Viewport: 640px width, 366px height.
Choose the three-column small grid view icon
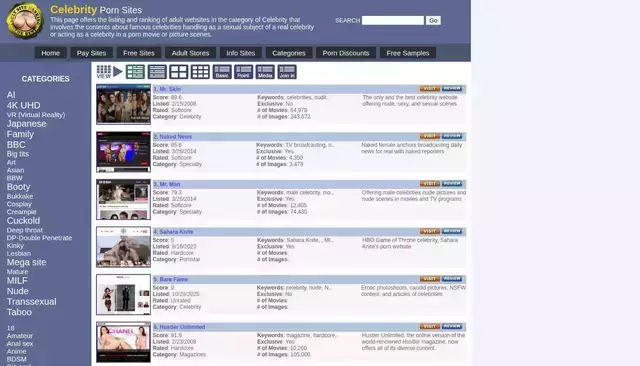click(x=200, y=72)
